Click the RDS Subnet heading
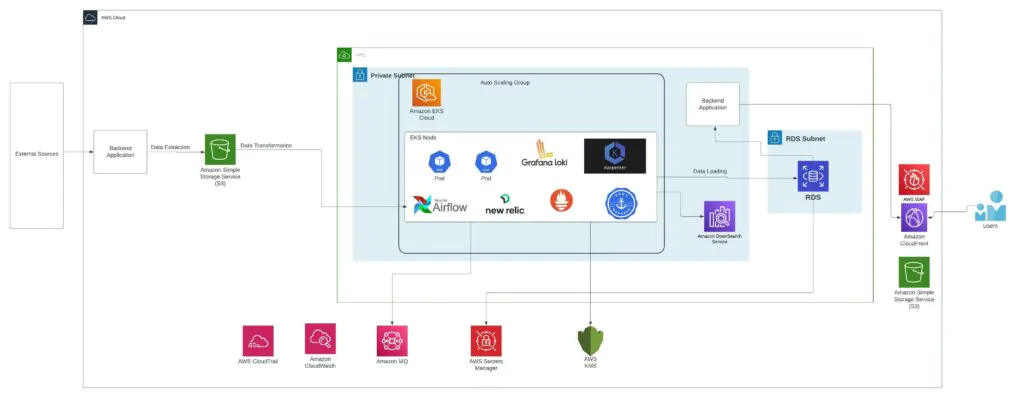1024x398 pixels. 805,139
